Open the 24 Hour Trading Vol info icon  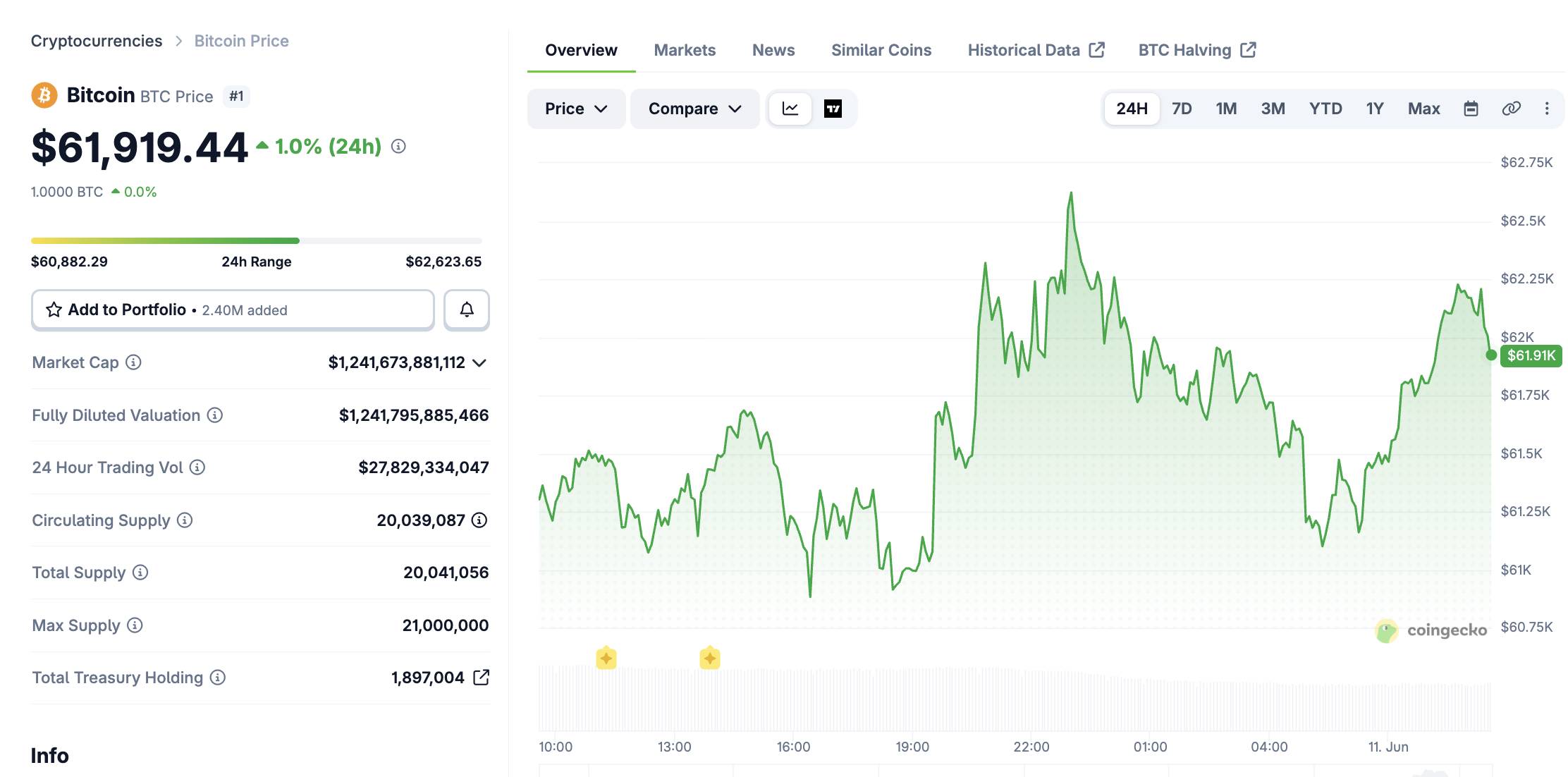197,467
